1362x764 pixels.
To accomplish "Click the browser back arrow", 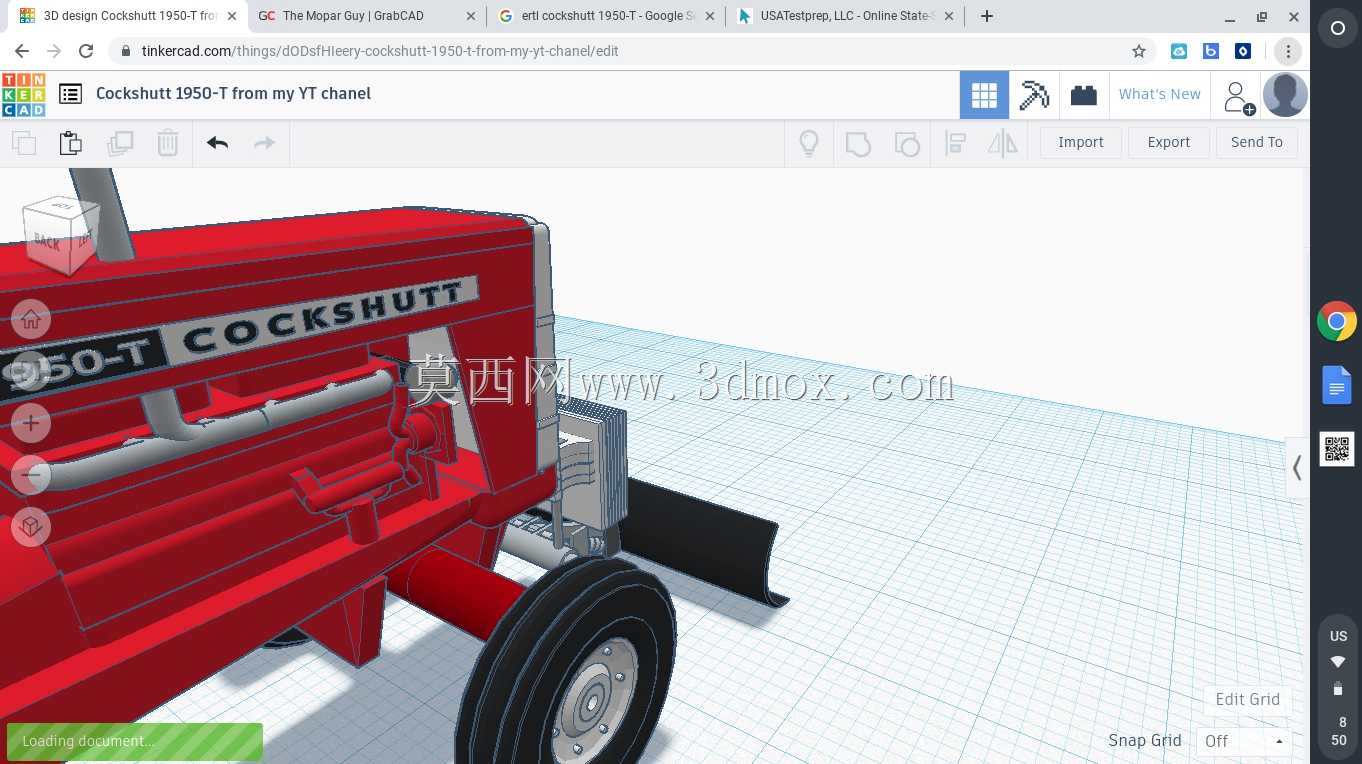I will coord(22,51).
